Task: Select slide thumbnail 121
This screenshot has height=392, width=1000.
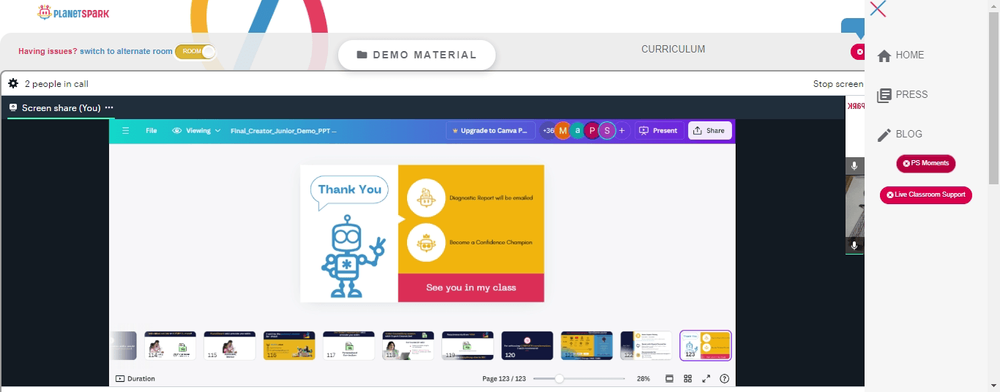Action: pos(587,345)
